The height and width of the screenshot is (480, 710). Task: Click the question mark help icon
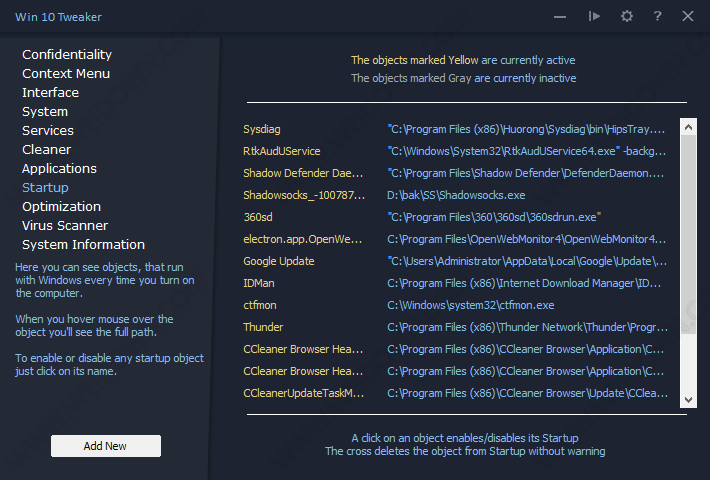click(x=657, y=16)
